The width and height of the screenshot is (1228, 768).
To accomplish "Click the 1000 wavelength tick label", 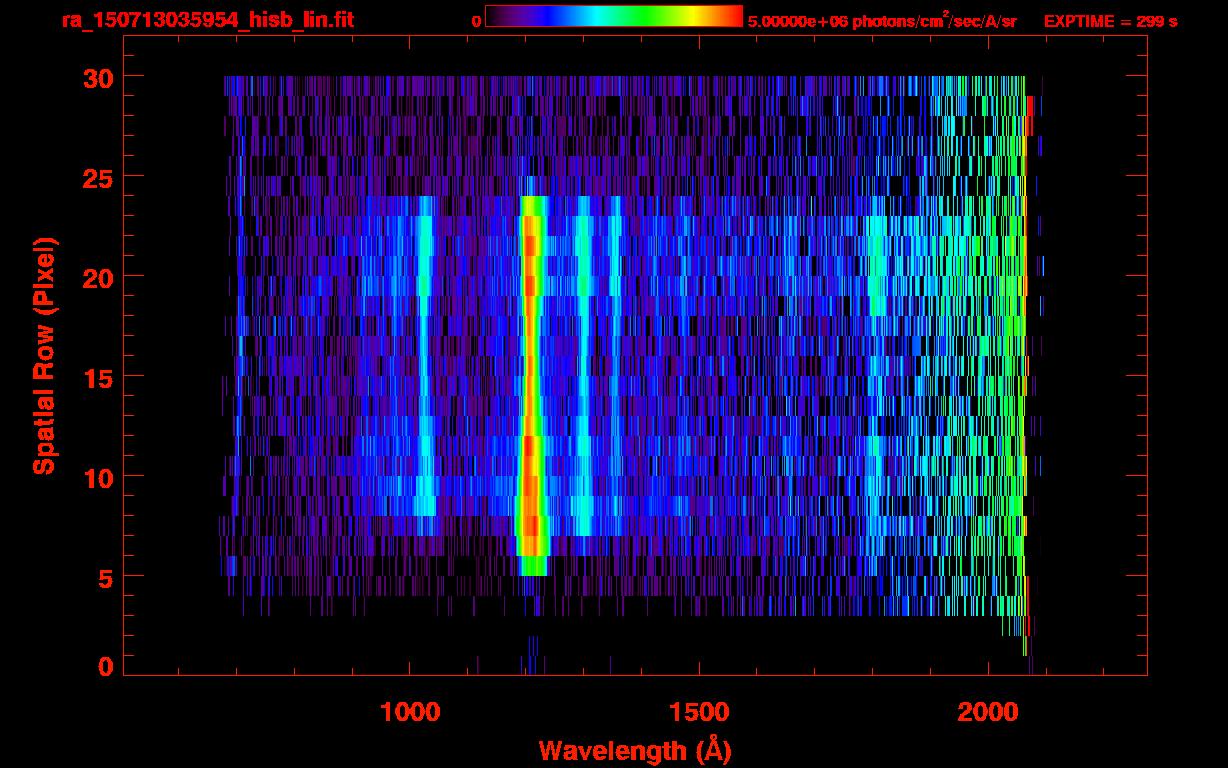I will tap(410, 711).
